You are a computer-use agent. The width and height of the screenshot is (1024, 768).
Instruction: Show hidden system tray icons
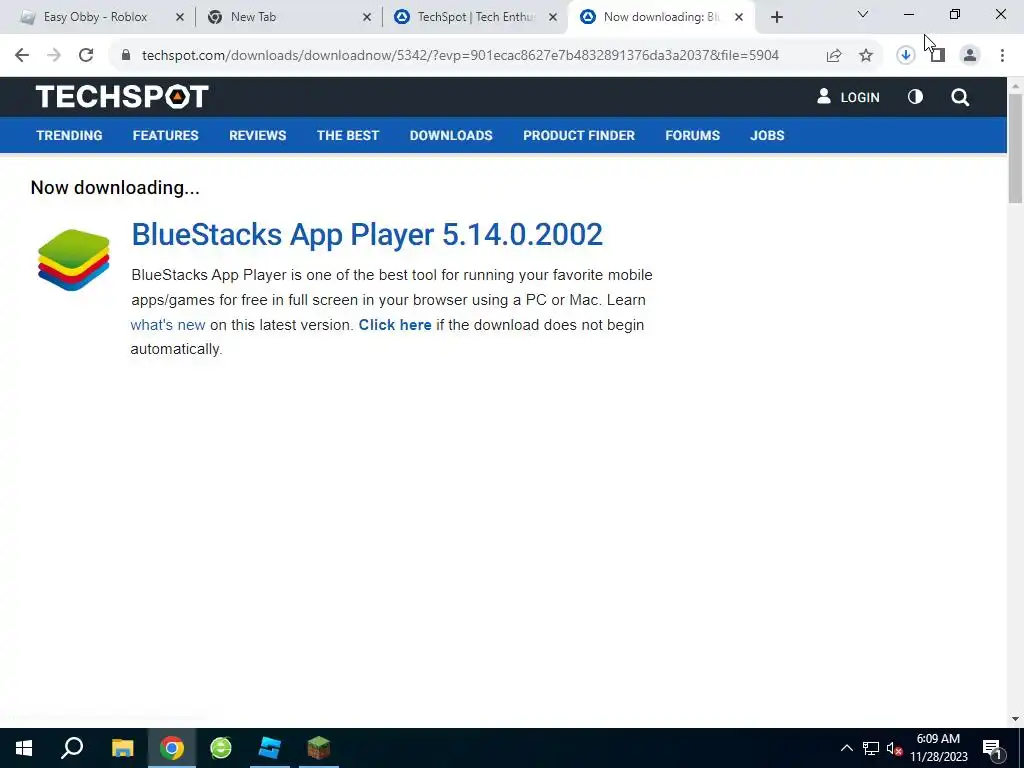pyautogui.click(x=846, y=748)
